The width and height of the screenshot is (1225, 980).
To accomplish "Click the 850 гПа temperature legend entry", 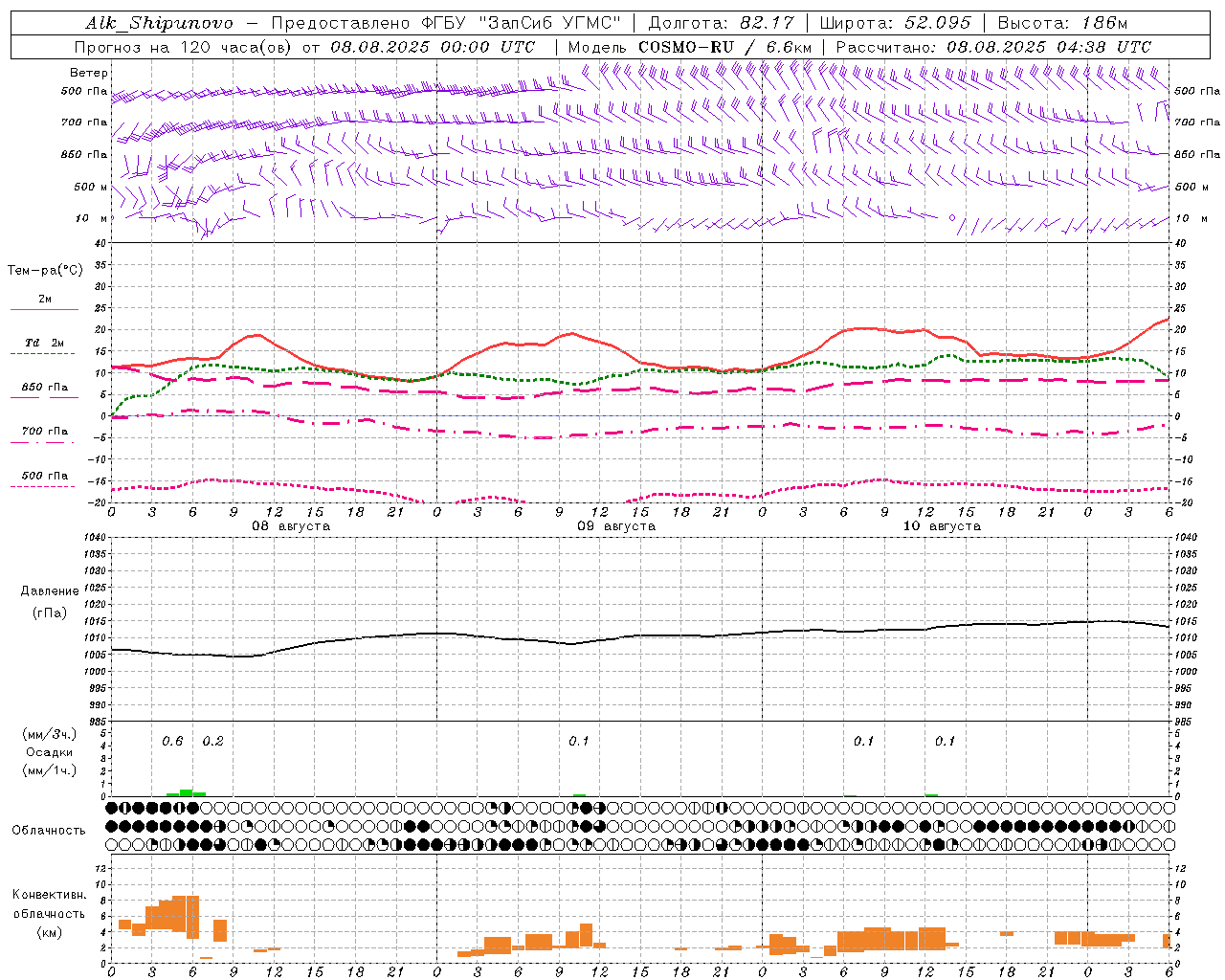I will [45, 388].
